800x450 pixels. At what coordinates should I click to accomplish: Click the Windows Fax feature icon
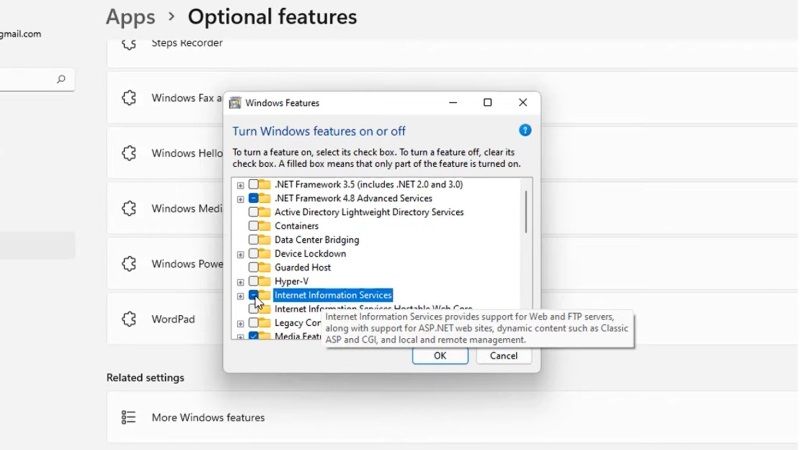129,97
